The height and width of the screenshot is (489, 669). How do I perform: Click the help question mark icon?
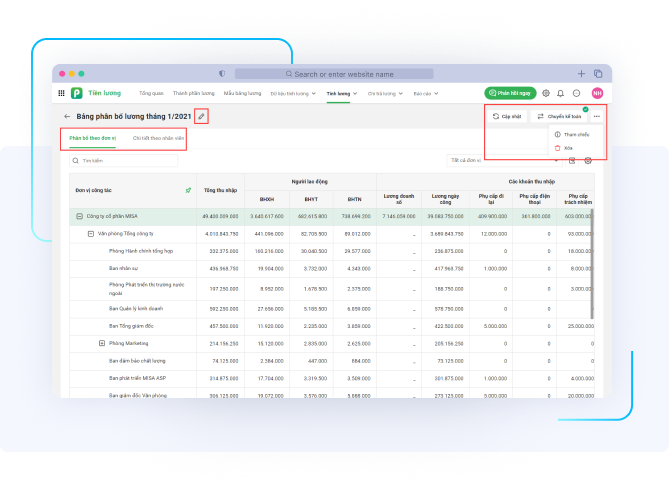click(576, 93)
